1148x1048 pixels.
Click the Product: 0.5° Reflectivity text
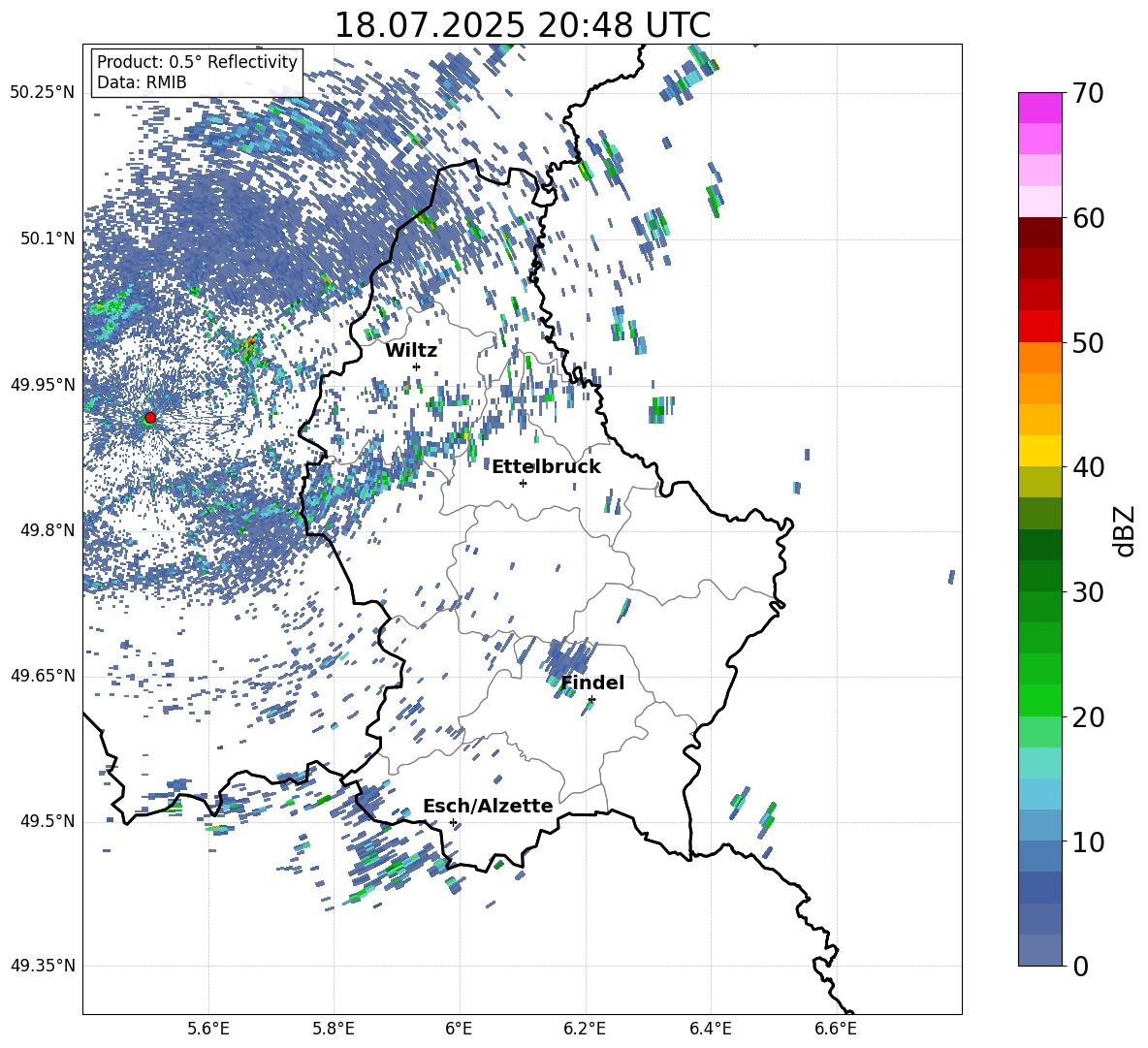tap(197, 62)
